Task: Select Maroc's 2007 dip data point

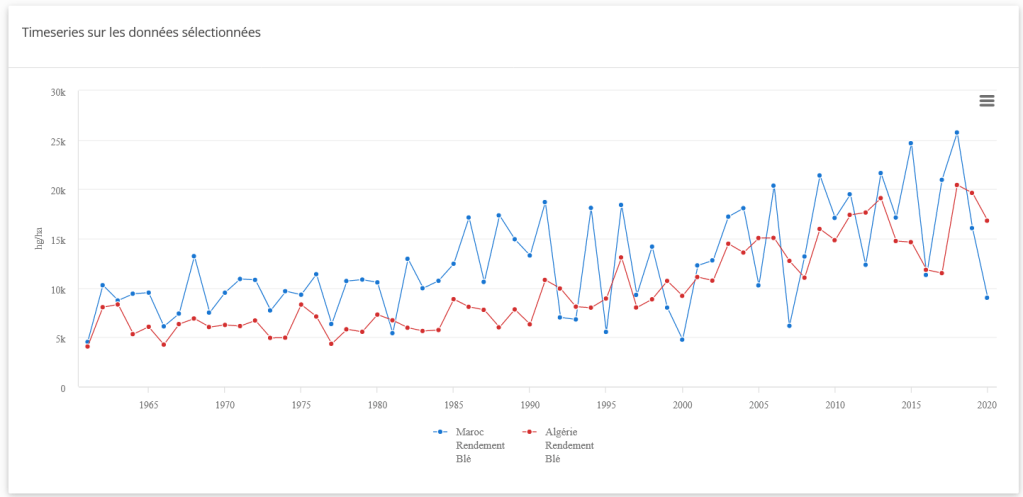Action: pyautogui.click(x=789, y=326)
